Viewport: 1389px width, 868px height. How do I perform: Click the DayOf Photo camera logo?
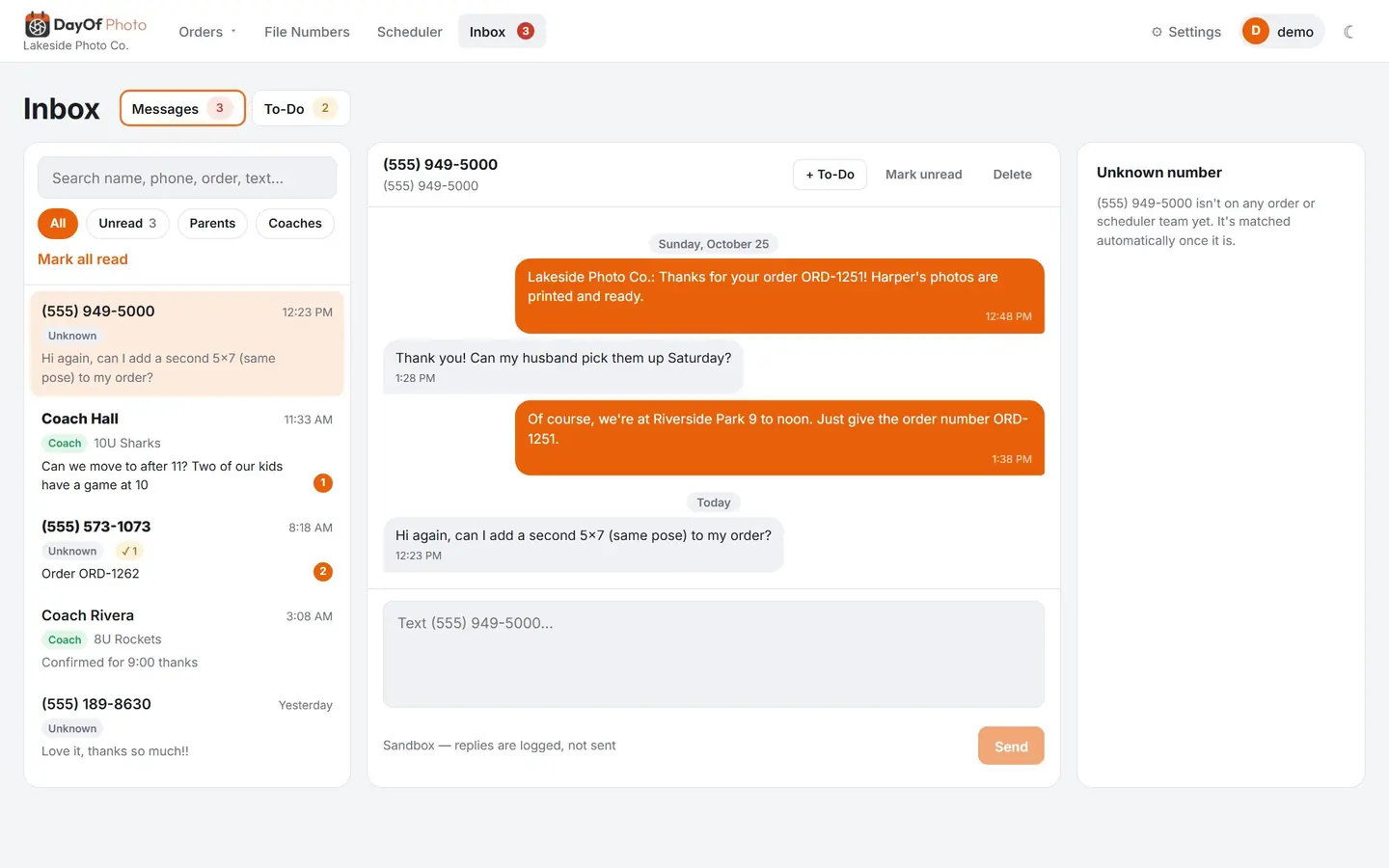(37, 24)
